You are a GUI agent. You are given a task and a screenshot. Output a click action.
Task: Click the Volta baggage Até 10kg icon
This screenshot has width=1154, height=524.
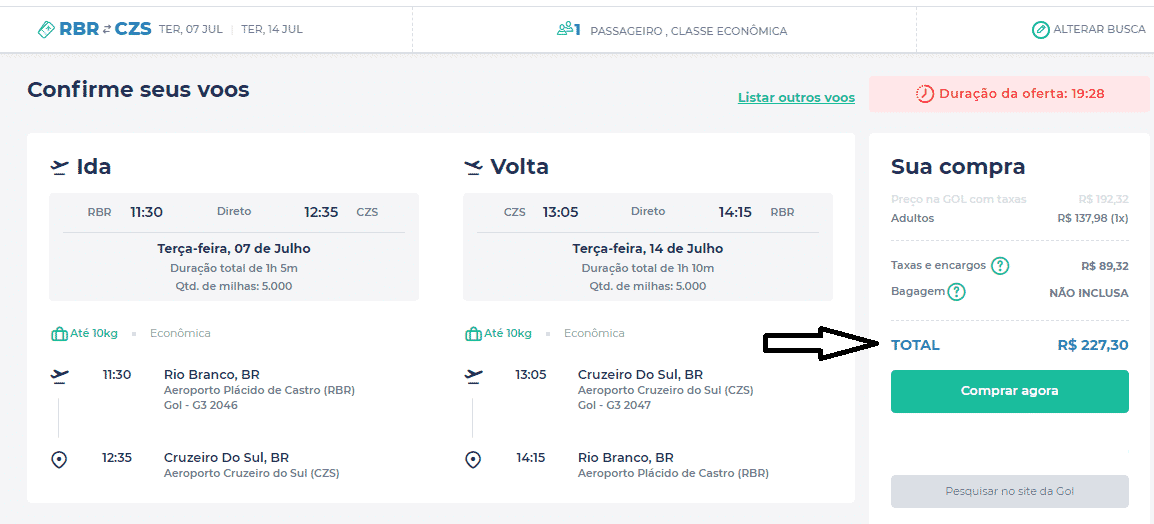tap(473, 333)
